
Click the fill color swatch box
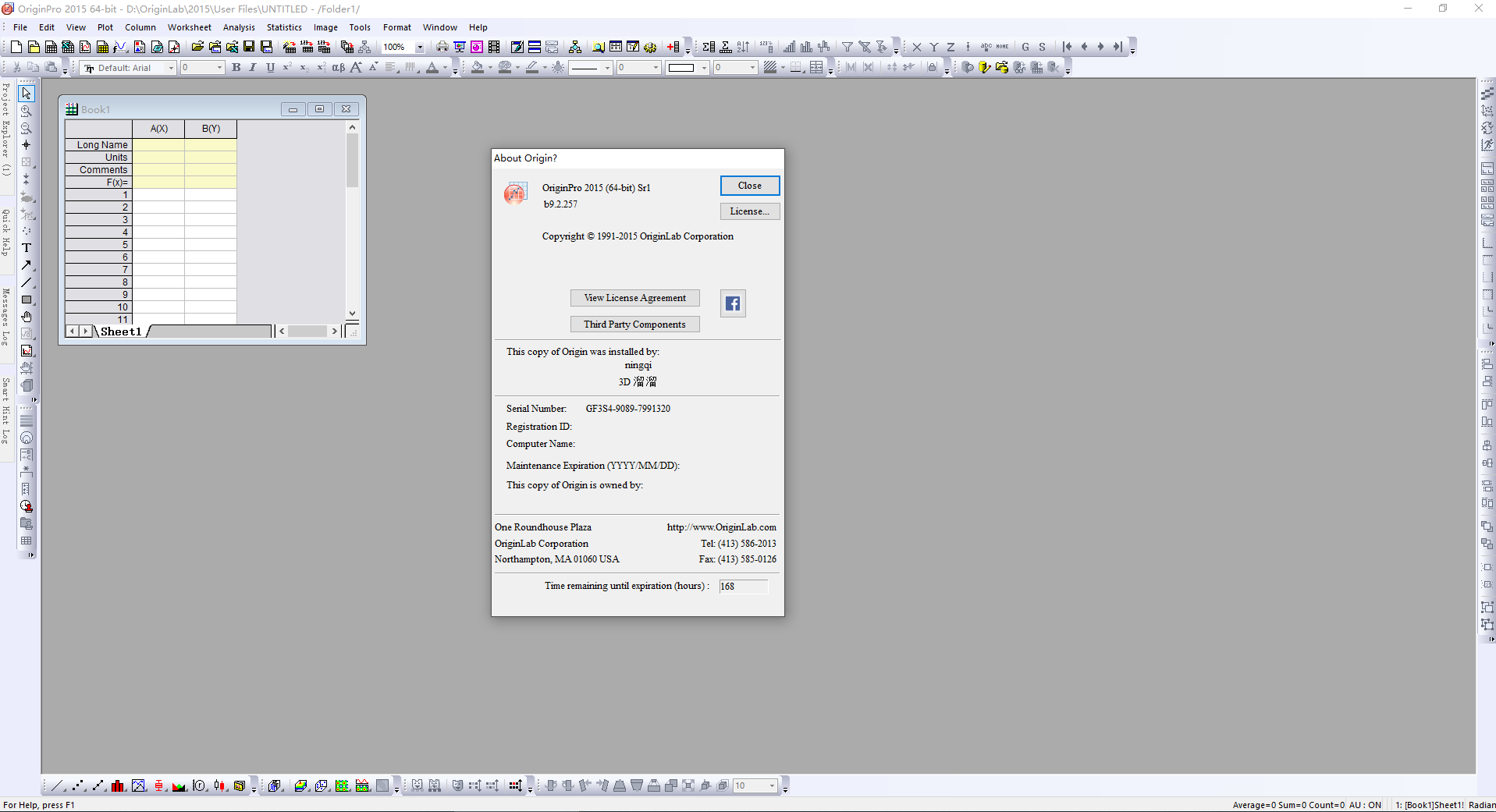[681, 68]
